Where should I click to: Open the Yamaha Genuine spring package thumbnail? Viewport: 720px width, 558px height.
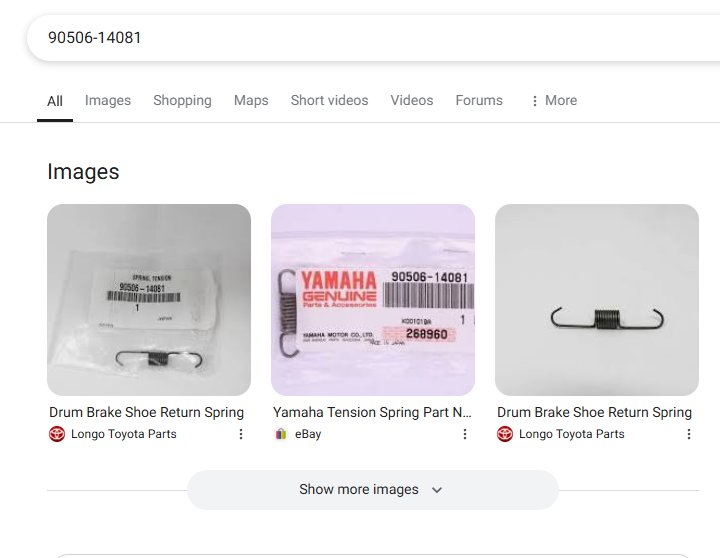[373, 300]
